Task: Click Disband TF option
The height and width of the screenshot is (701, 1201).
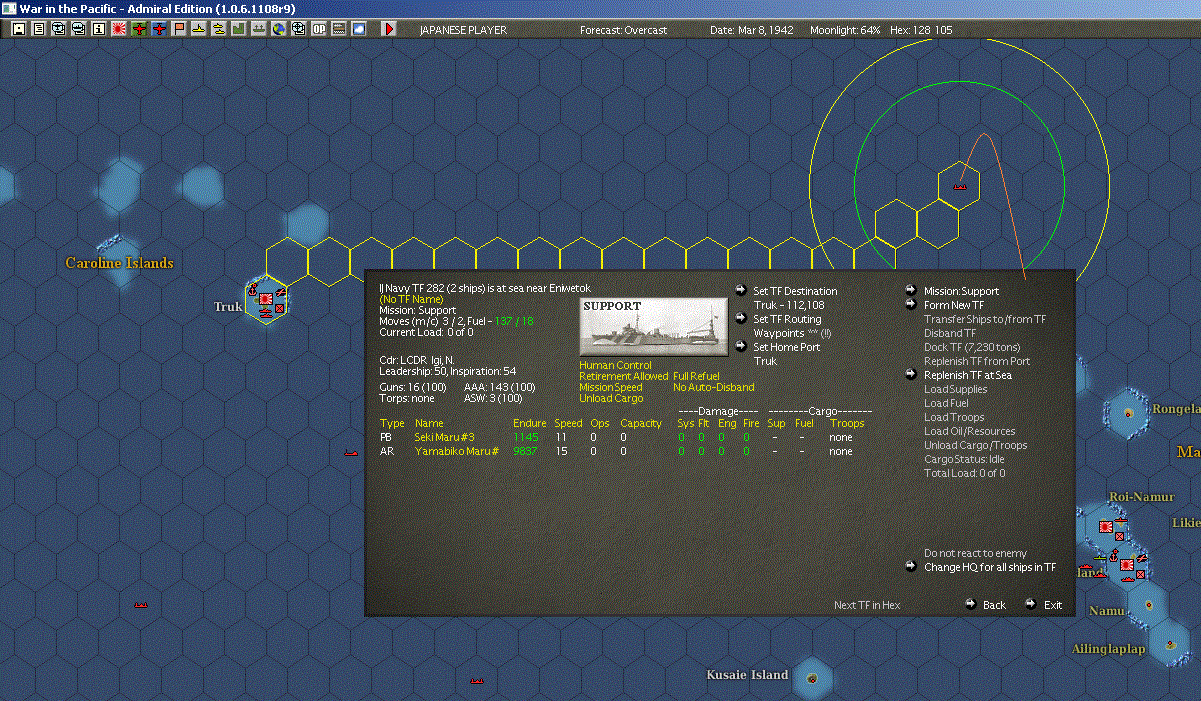Action: pyautogui.click(x=950, y=333)
